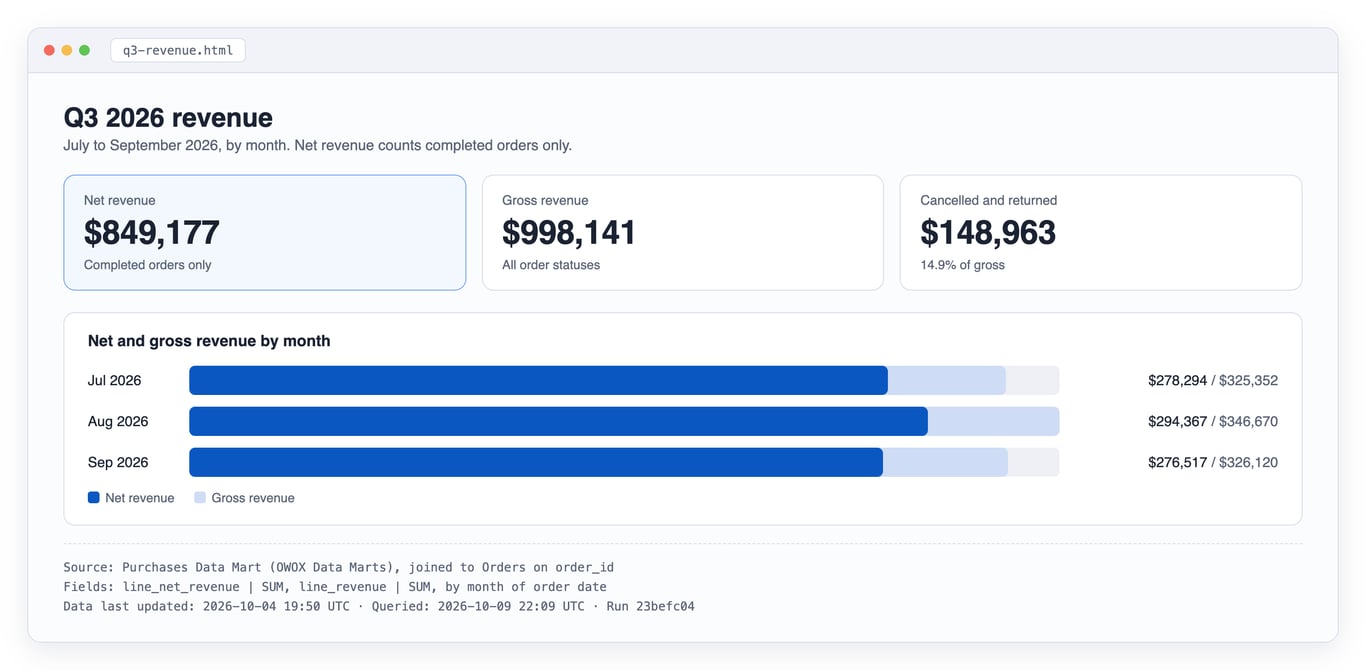The height and width of the screenshot is (670, 1366).
Task: Click the Gross revenue legend swatch
Action: (x=200, y=497)
